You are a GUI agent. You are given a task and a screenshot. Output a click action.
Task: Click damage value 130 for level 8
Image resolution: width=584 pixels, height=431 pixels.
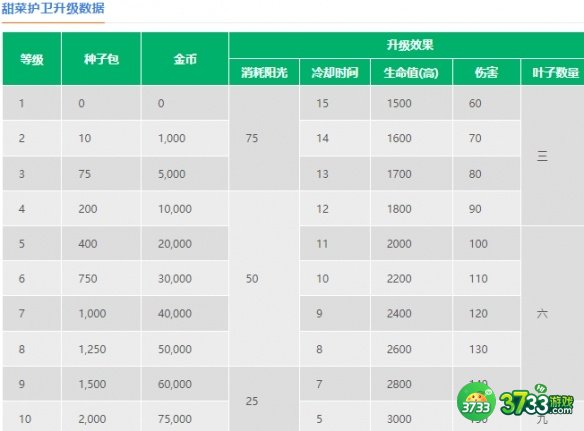486,349
